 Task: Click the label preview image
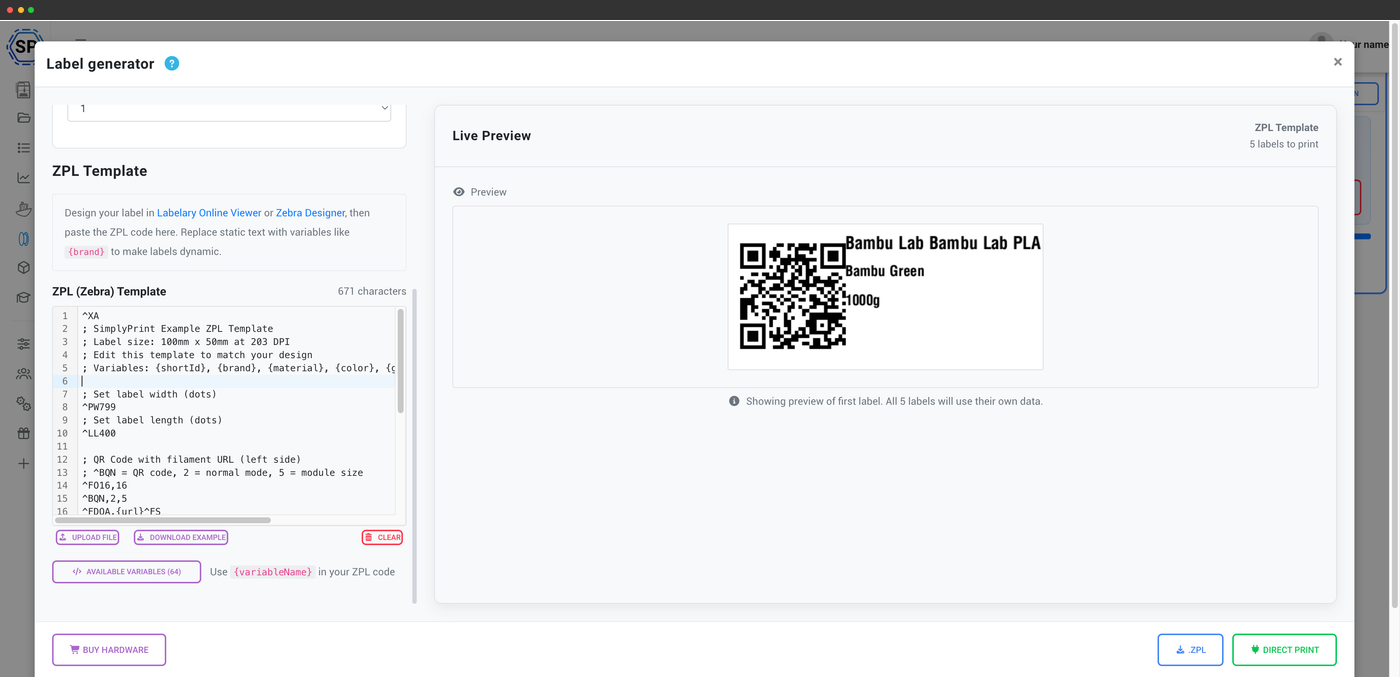[x=885, y=297]
